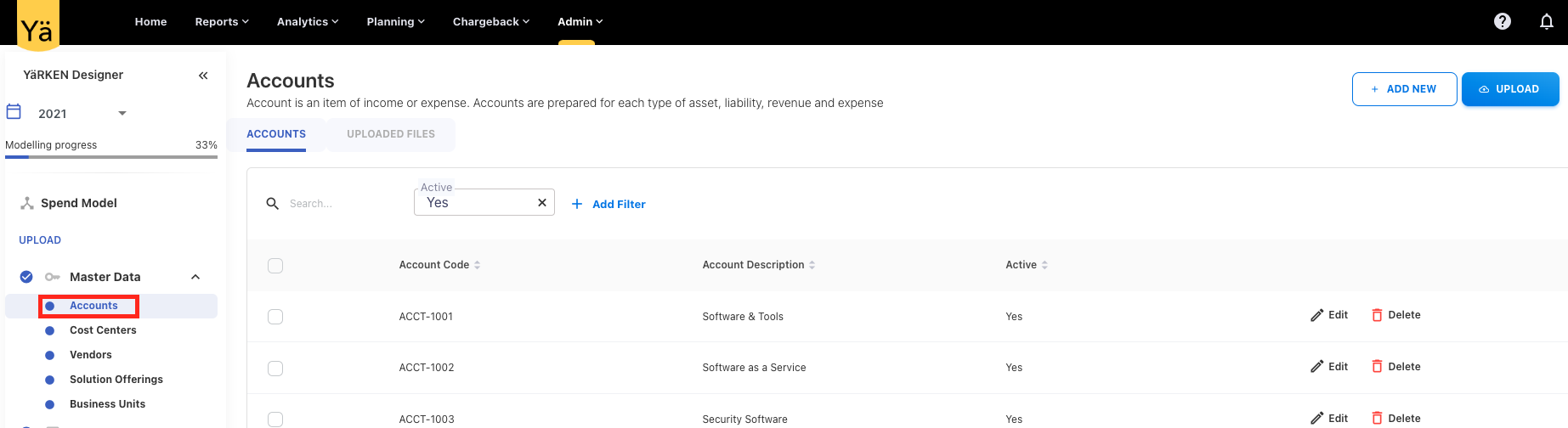
Task: Click the calendar icon beside 2021
Action: point(14,112)
